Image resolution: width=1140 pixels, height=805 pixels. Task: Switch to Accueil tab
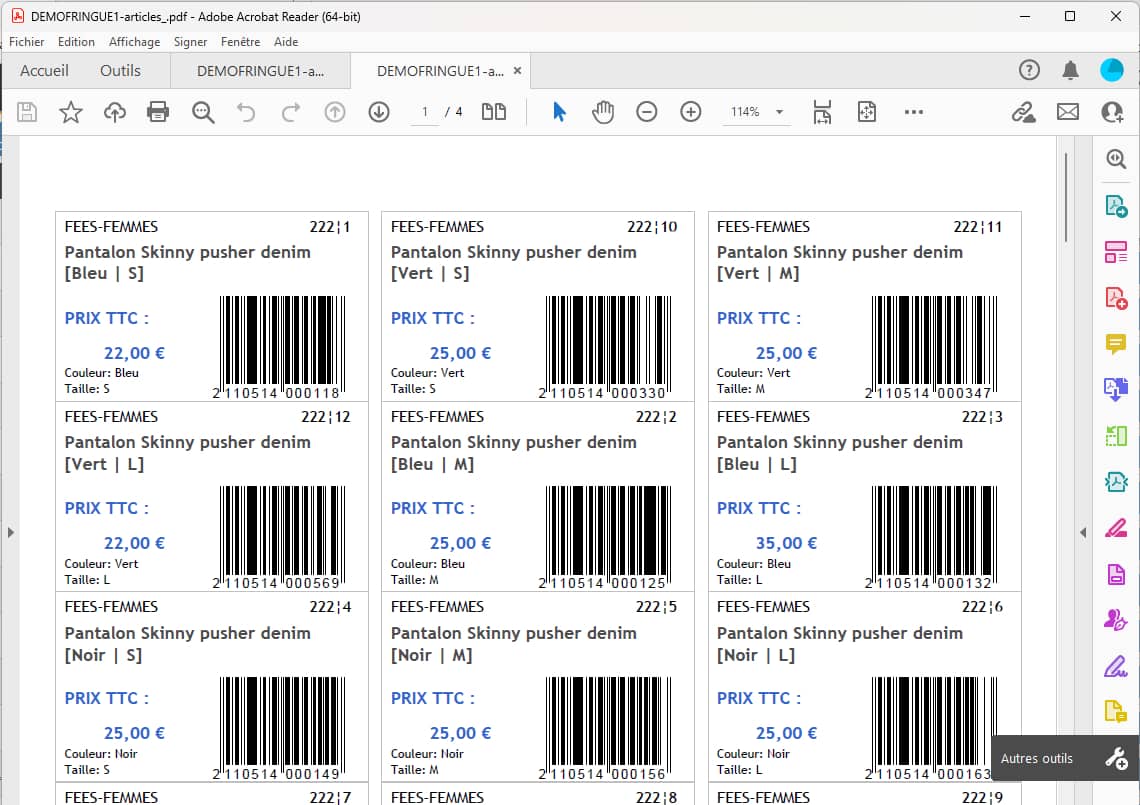click(44, 71)
